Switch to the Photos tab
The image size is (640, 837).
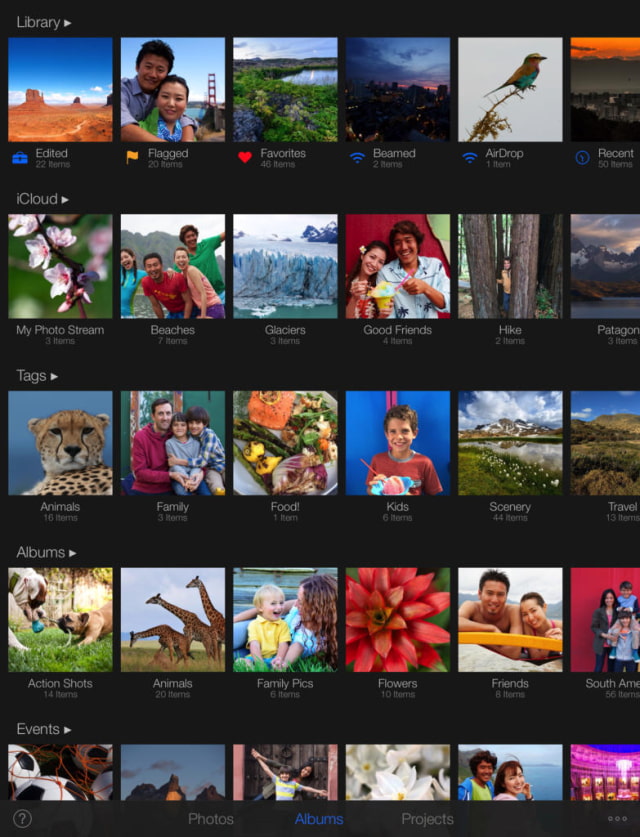pos(211,819)
